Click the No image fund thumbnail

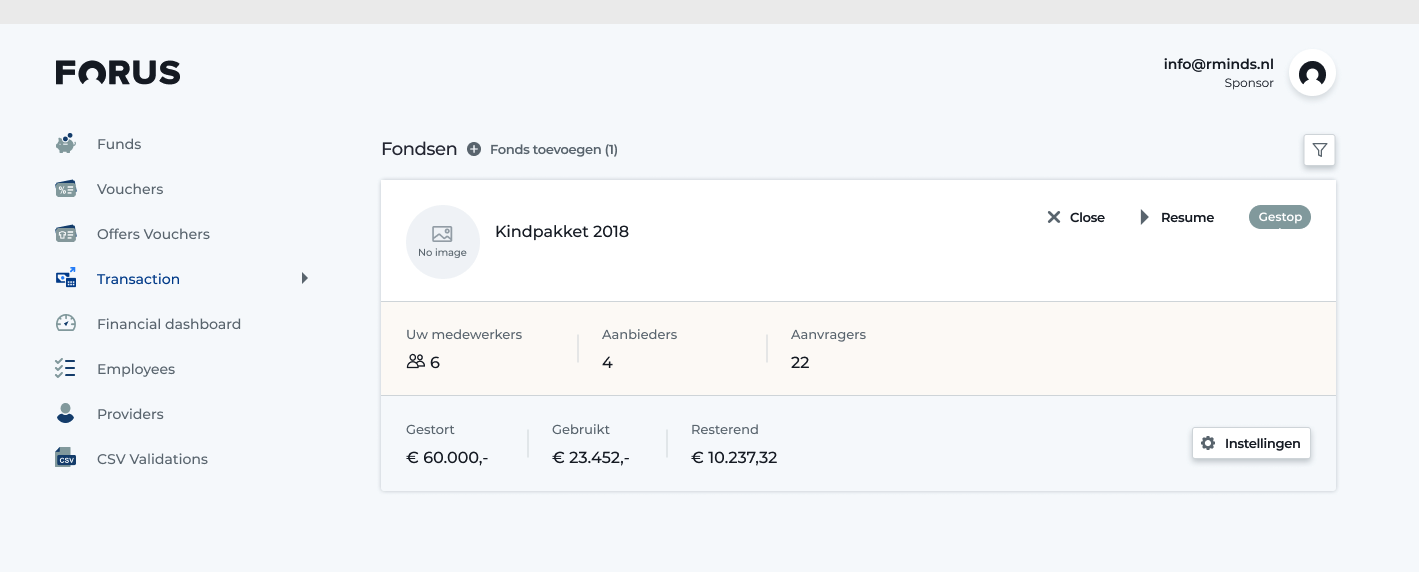coord(442,242)
